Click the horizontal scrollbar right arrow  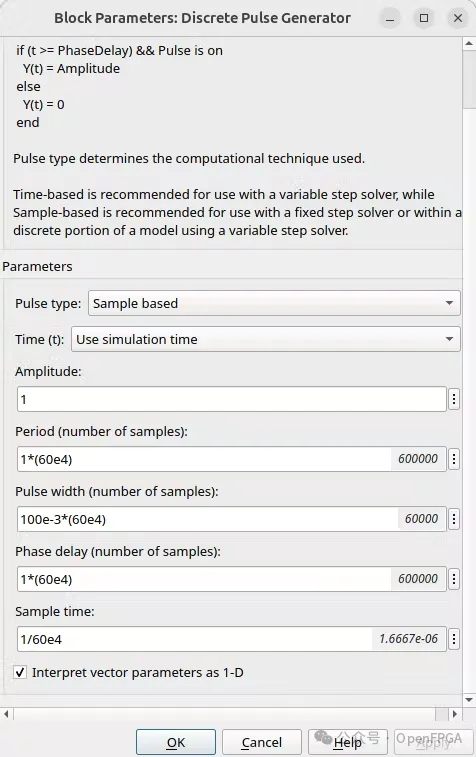pyautogui.click(x=454, y=714)
